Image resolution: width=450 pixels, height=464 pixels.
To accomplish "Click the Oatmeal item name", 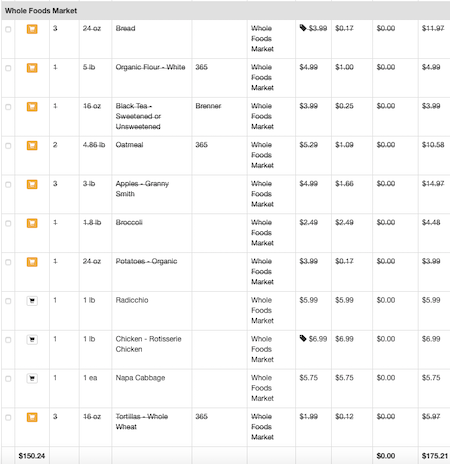I will [129, 145].
